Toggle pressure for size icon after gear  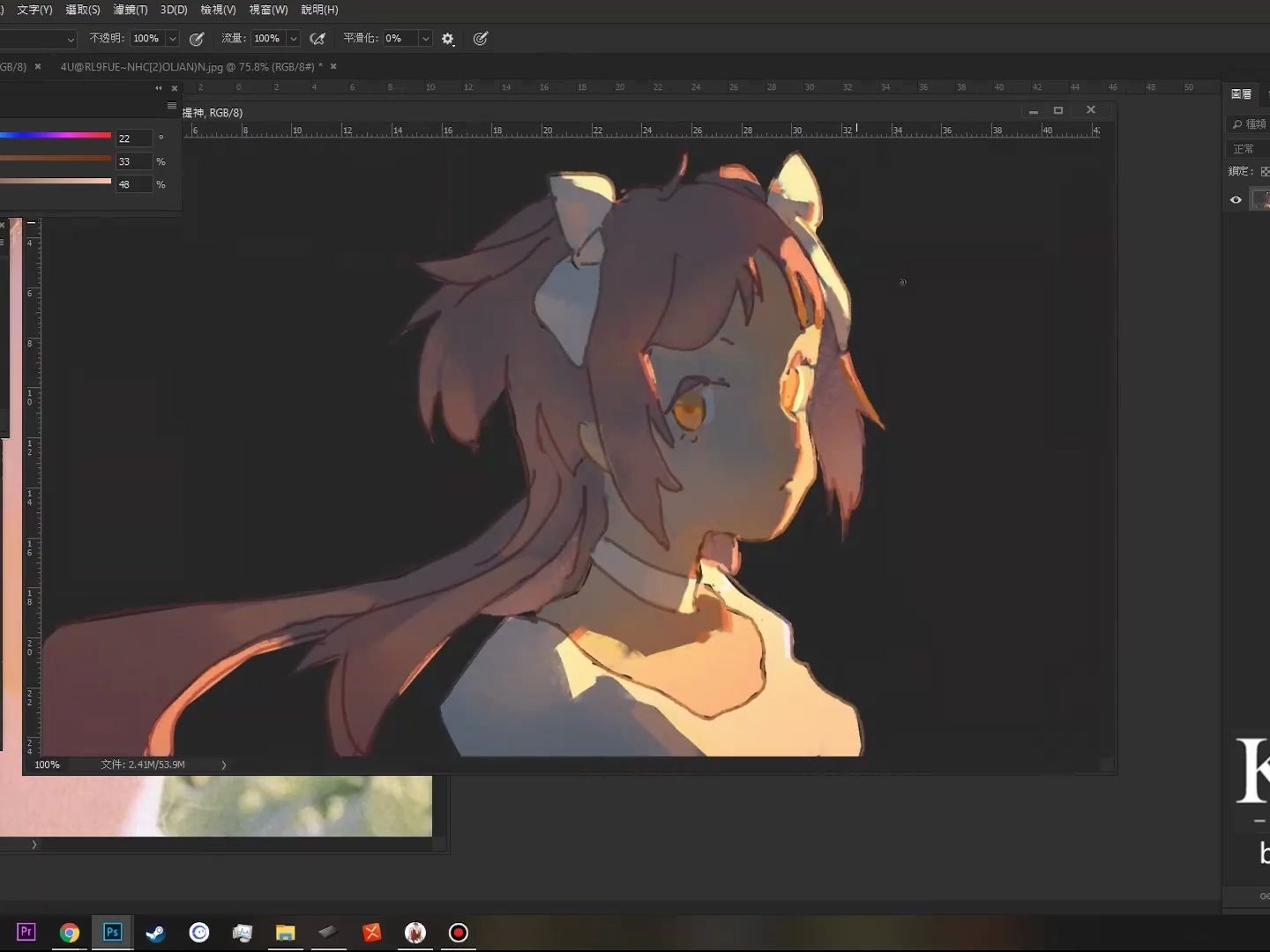pyautogui.click(x=481, y=39)
